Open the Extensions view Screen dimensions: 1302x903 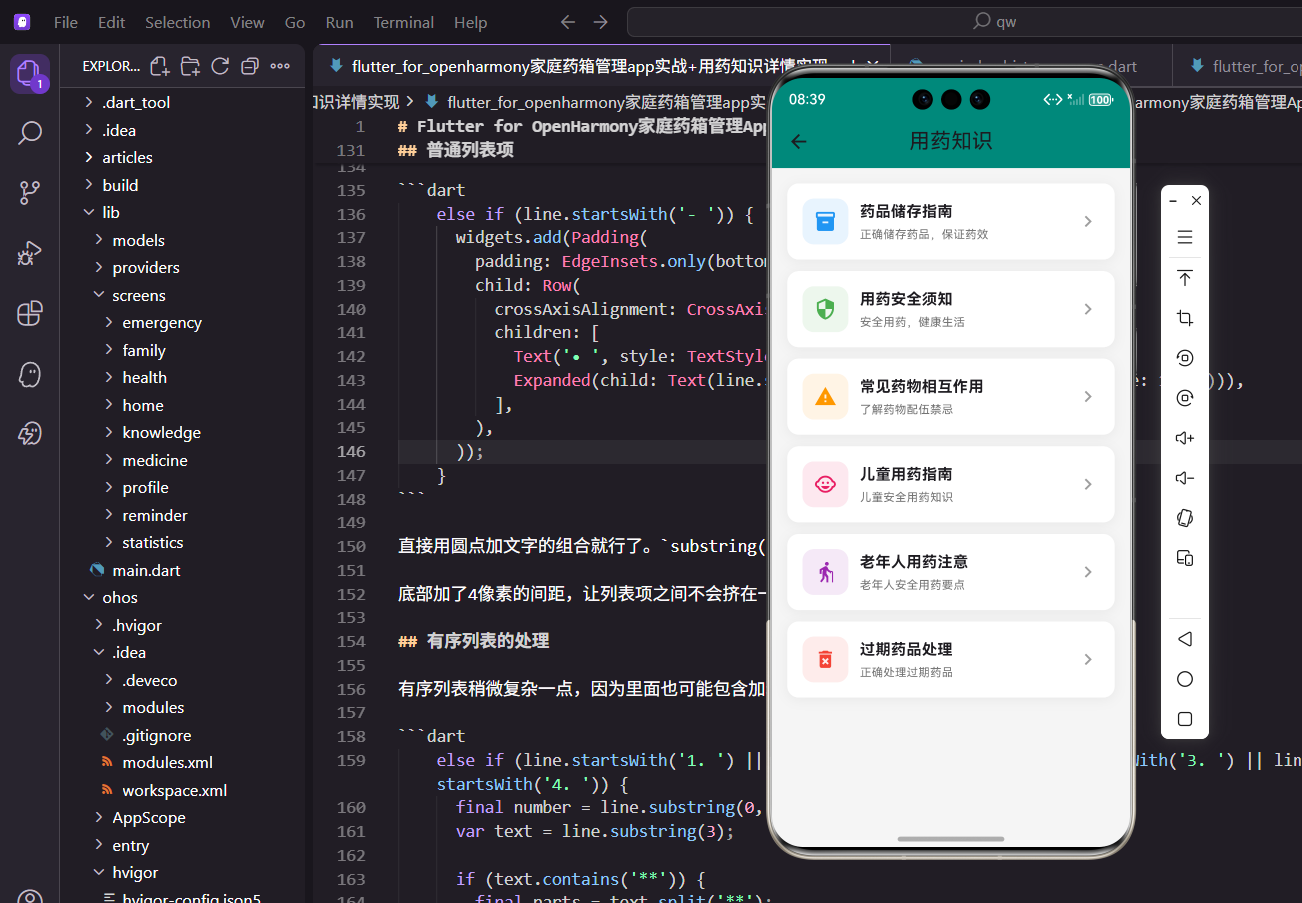30,313
